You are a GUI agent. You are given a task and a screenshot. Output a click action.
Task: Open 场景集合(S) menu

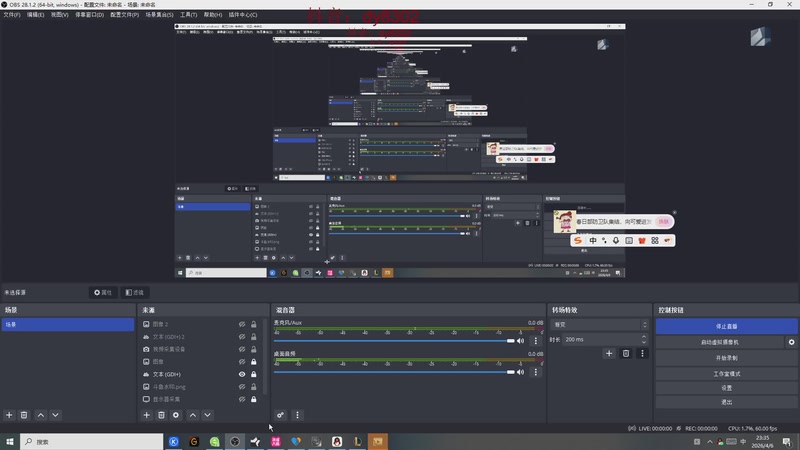[x=159, y=15]
